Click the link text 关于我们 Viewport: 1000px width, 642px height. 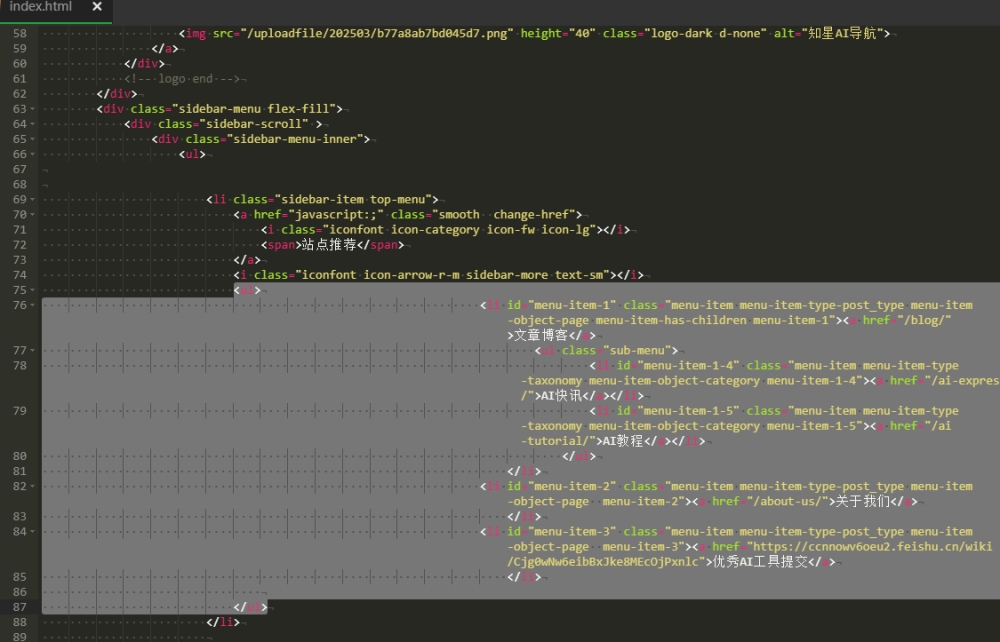[x=862, y=502]
